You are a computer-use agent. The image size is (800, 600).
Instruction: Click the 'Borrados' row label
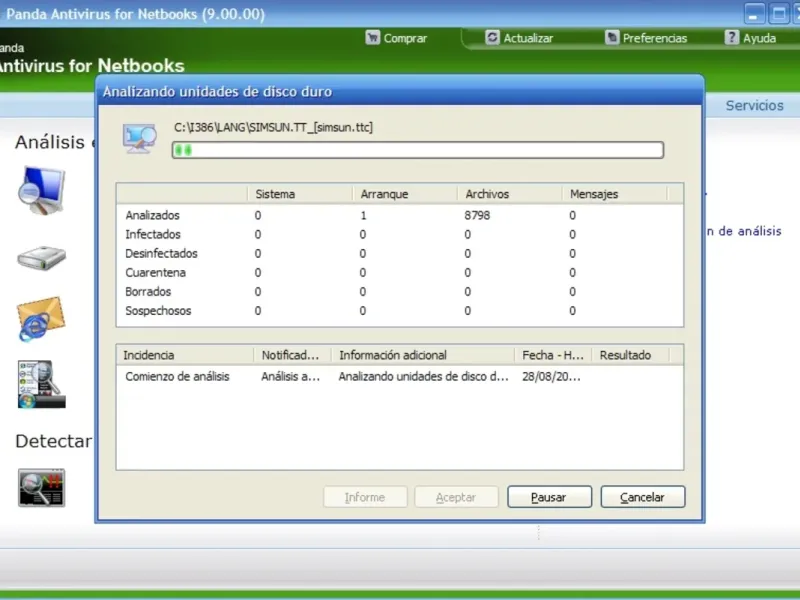(148, 292)
